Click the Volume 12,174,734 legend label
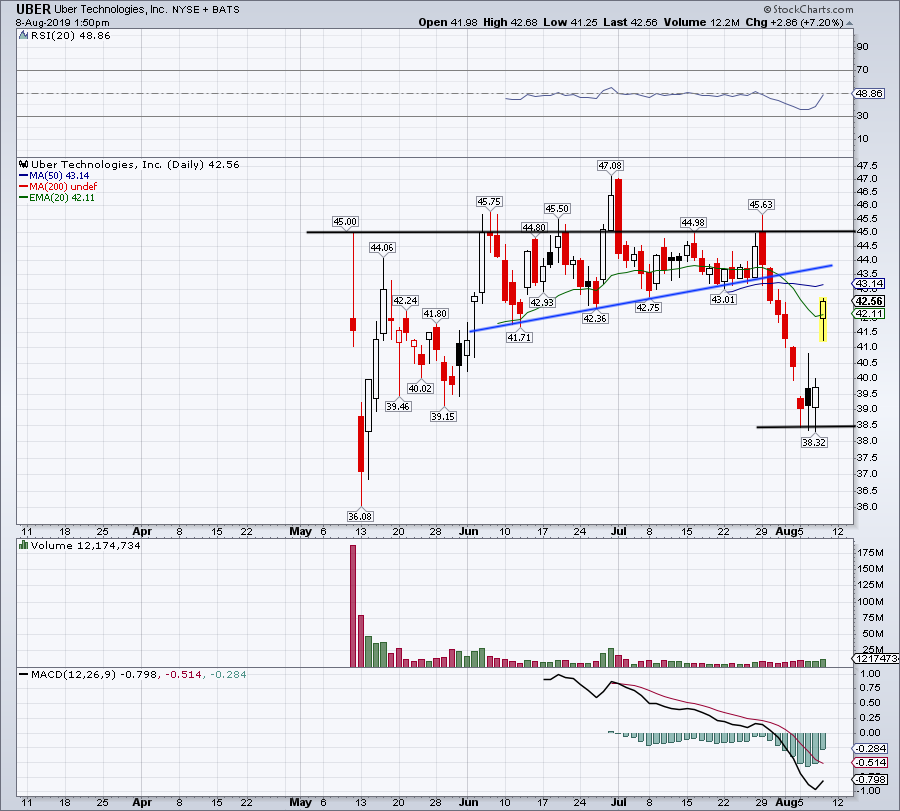The image size is (900, 811). 86,546
